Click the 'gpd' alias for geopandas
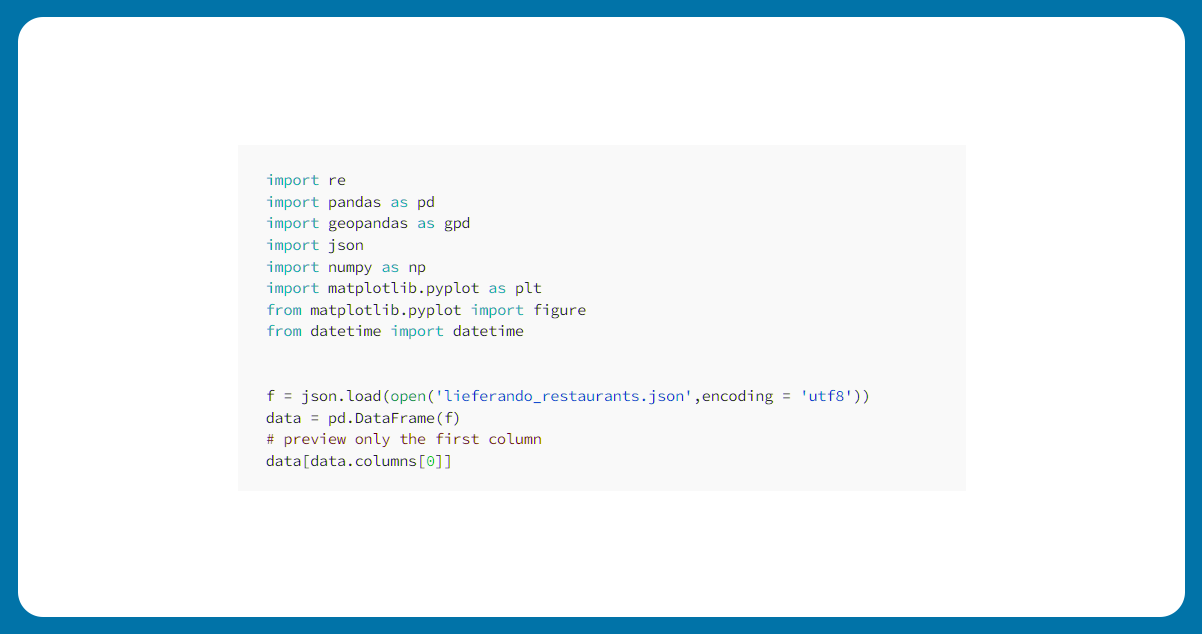Image resolution: width=1202 pixels, height=634 pixels. tap(457, 223)
